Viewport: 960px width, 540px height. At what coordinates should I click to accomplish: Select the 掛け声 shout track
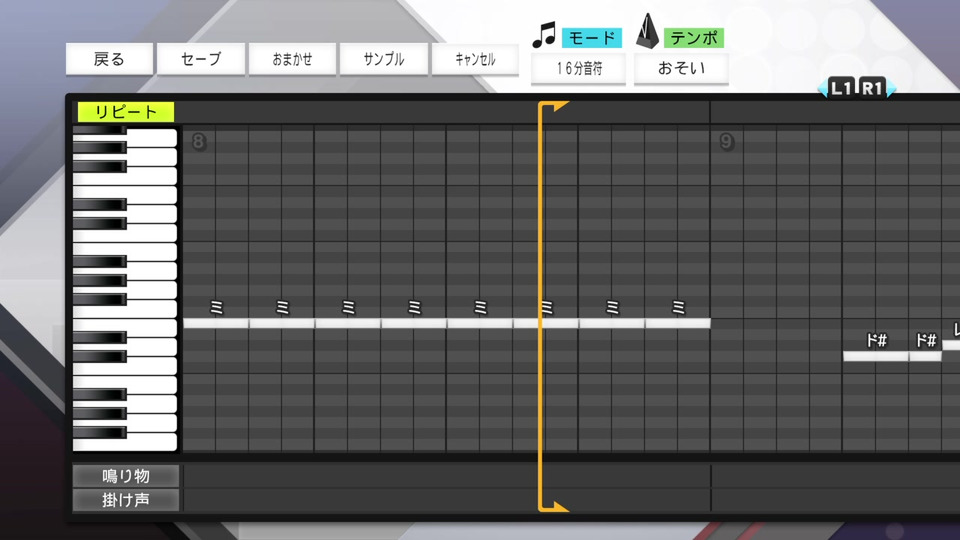126,500
